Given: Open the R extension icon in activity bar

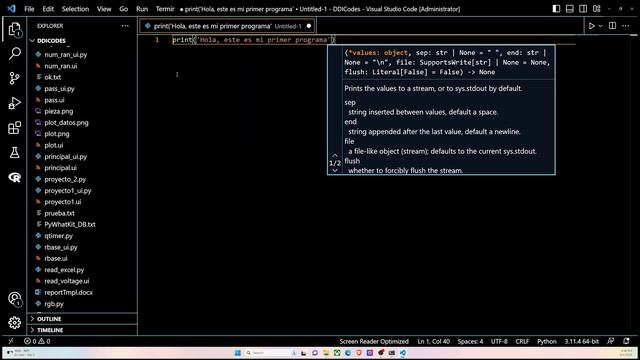Looking at the screenshot, I should click(15, 178).
